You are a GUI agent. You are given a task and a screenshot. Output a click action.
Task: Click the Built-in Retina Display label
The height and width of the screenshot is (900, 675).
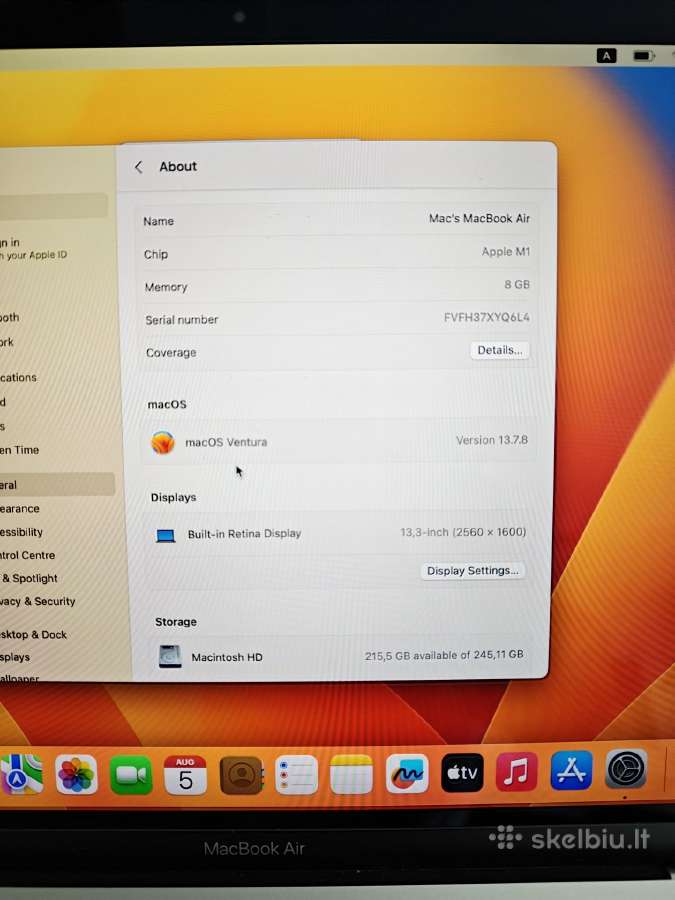(245, 534)
